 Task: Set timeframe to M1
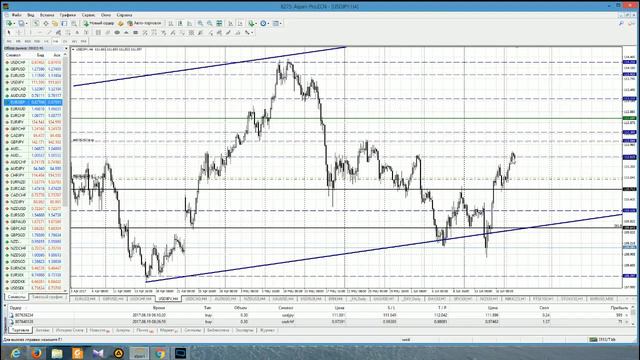click(9, 41)
